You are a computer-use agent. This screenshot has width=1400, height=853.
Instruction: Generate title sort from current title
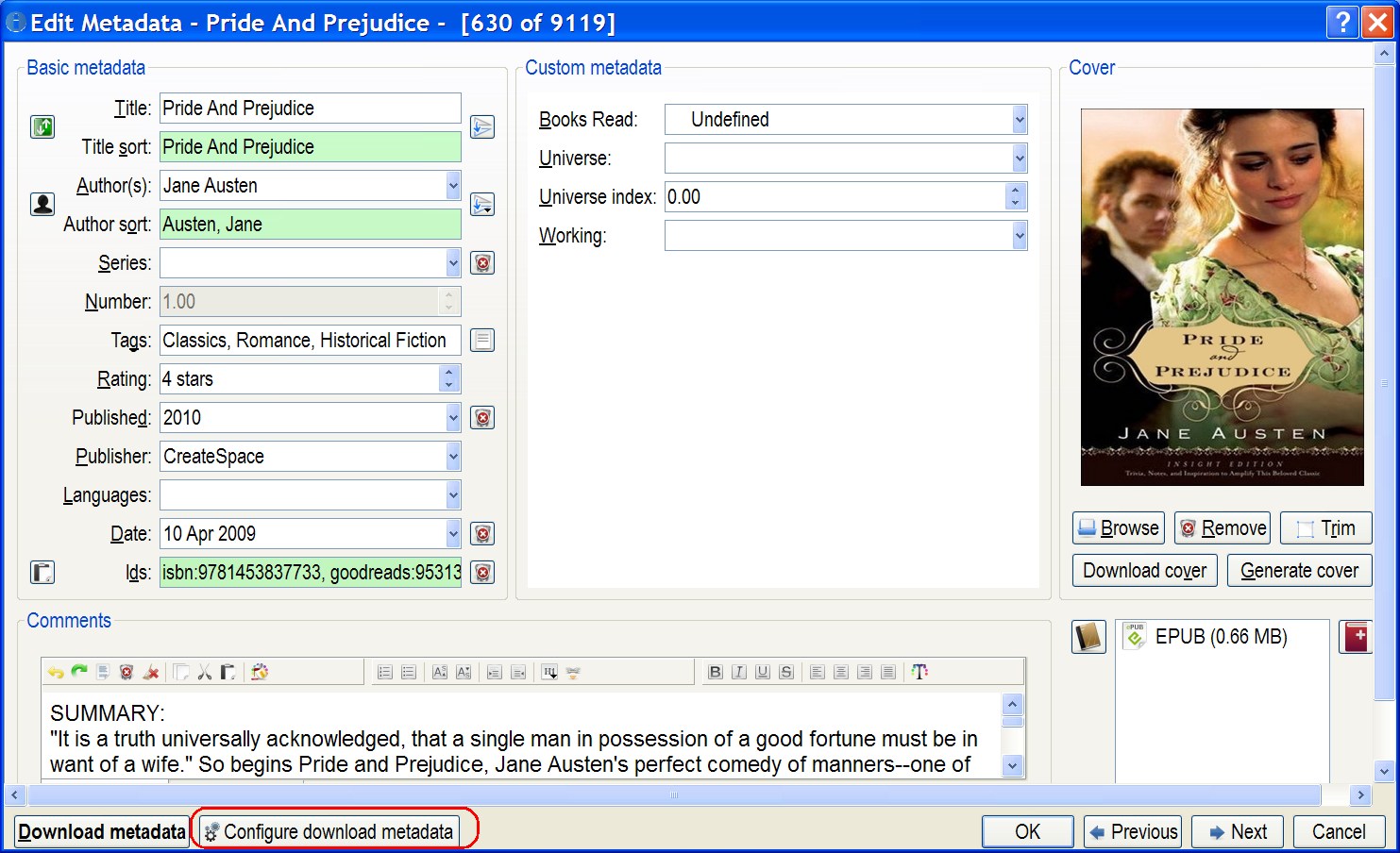click(482, 126)
